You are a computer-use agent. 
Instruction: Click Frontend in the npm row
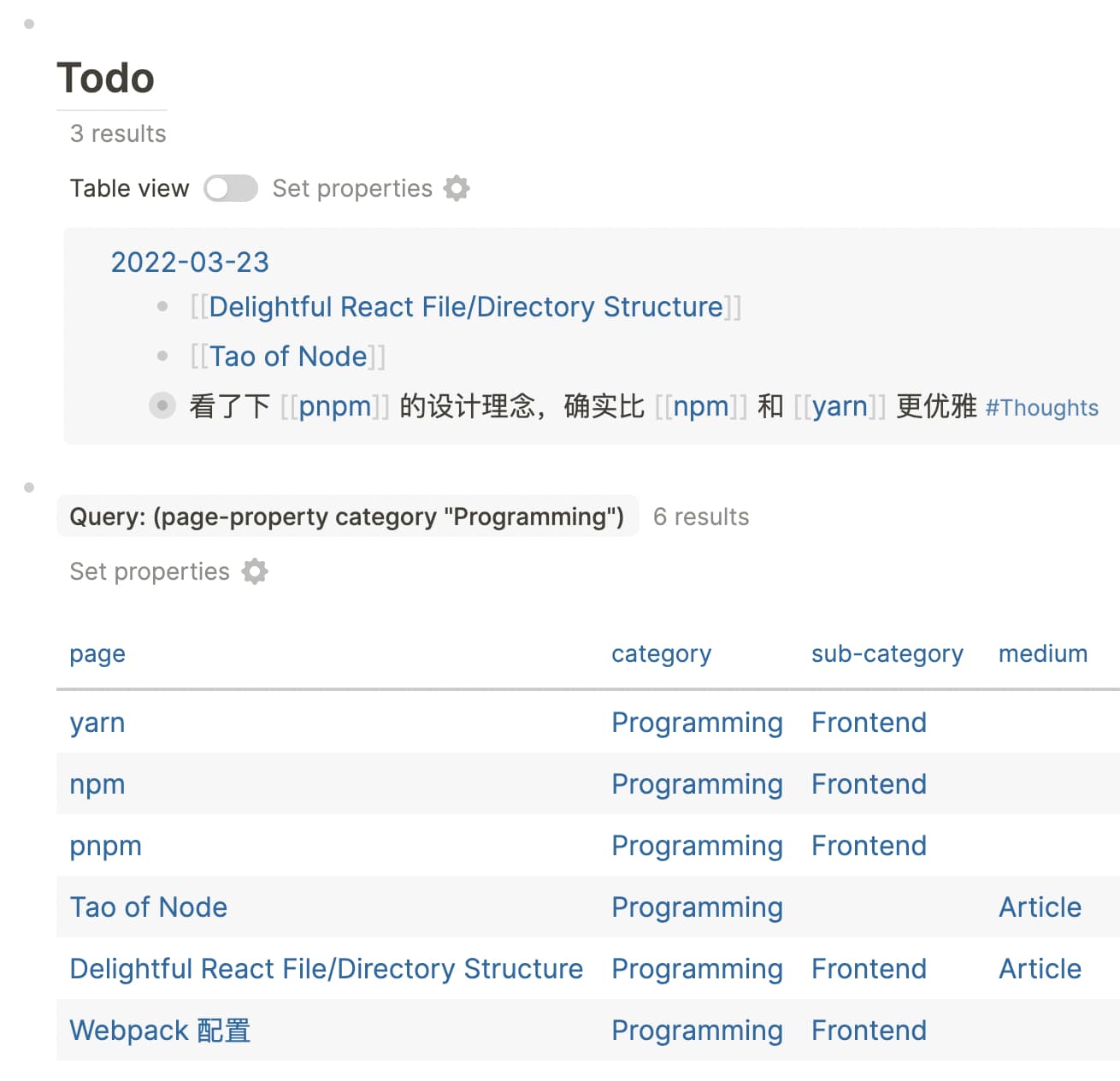(x=869, y=784)
